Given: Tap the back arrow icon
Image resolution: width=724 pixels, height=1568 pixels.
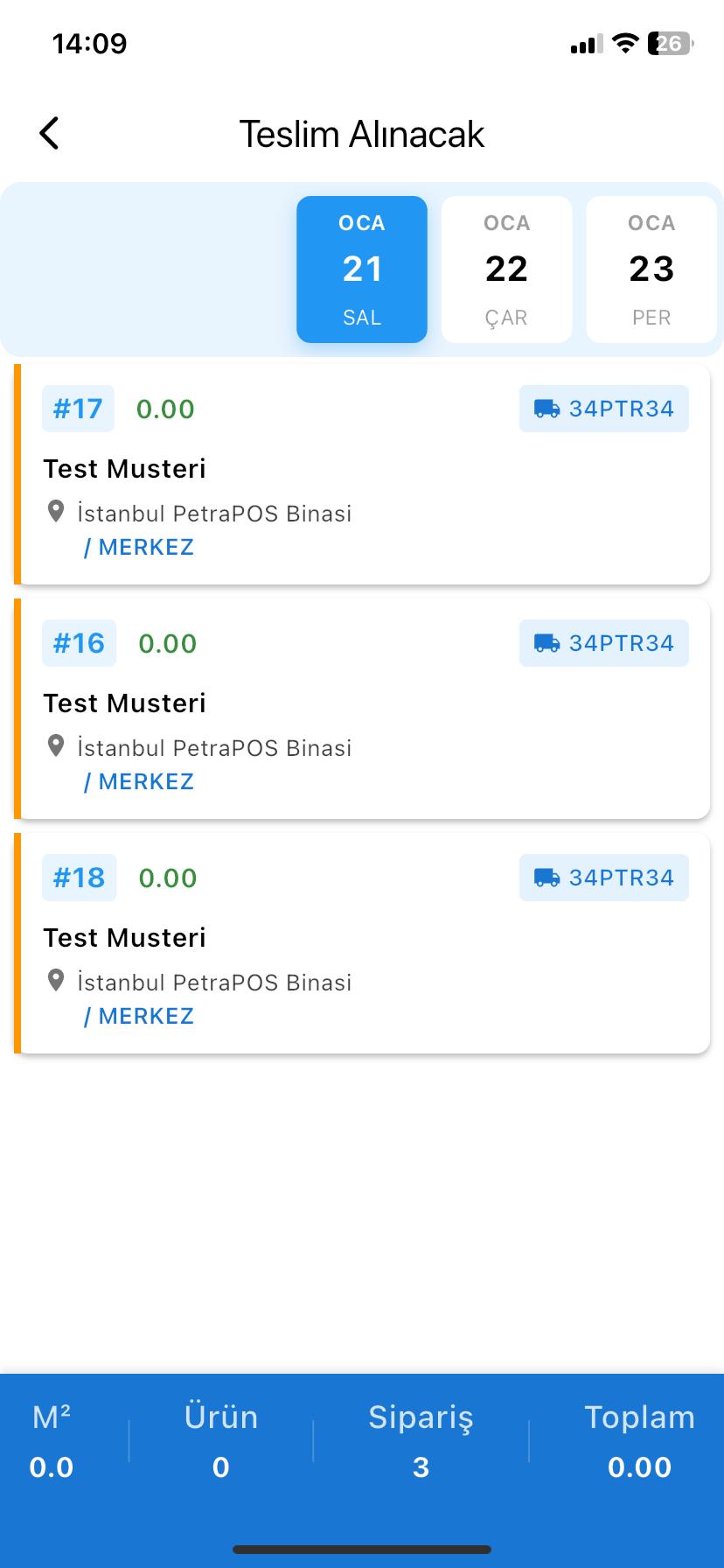Looking at the screenshot, I should 50,134.
